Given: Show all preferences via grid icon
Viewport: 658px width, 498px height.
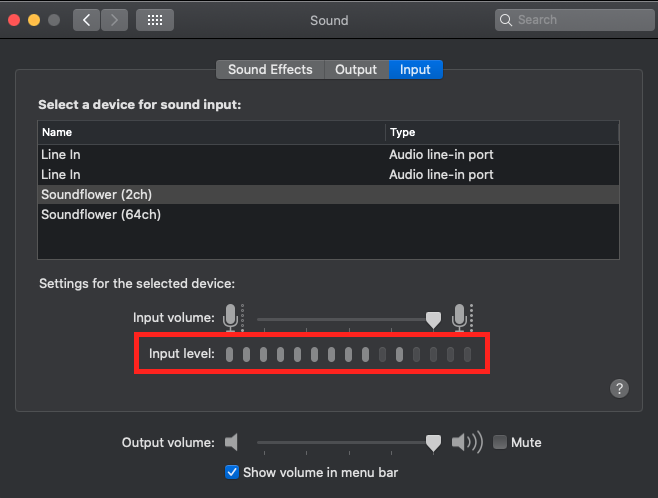Looking at the screenshot, I should point(155,20).
